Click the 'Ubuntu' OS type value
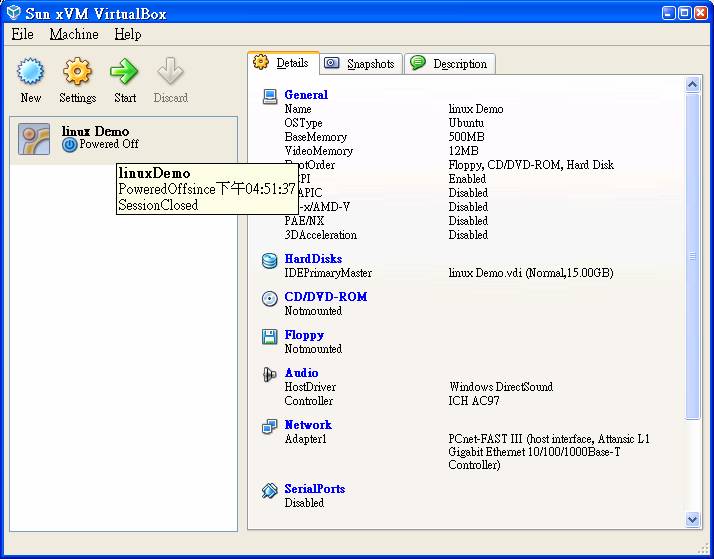Viewport: 714px width, 559px height. tap(466, 123)
